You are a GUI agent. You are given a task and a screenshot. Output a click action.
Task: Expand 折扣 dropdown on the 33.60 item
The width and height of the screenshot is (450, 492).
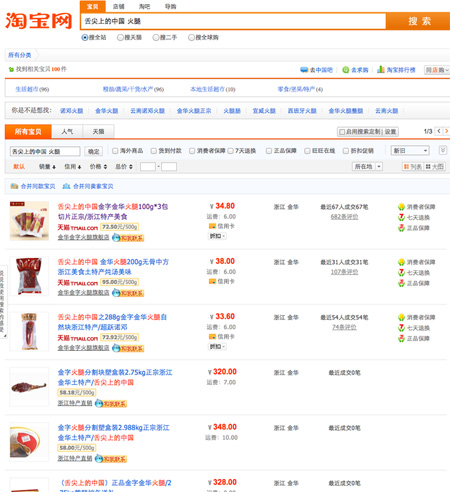(x=217, y=347)
